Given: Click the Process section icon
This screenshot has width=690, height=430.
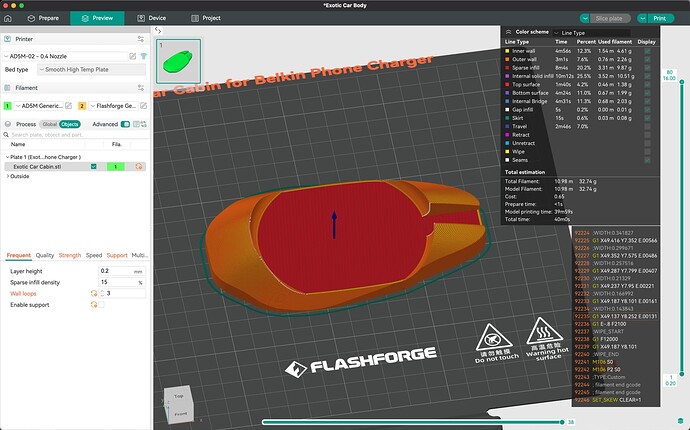Looking at the screenshot, I should (x=7, y=124).
